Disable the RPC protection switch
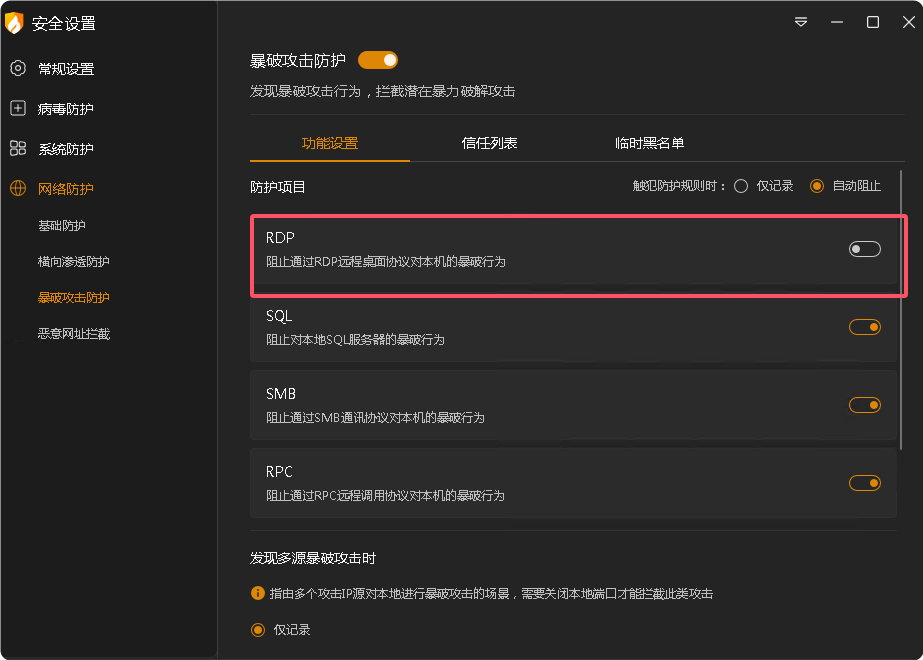The height and width of the screenshot is (660, 923). tap(864, 483)
